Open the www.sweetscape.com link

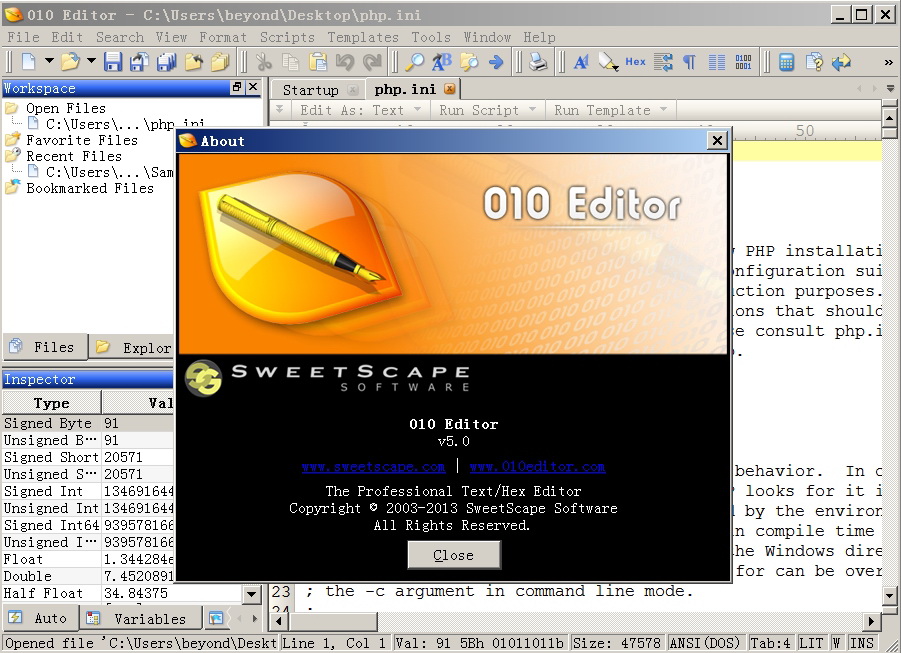coord(373,466)
